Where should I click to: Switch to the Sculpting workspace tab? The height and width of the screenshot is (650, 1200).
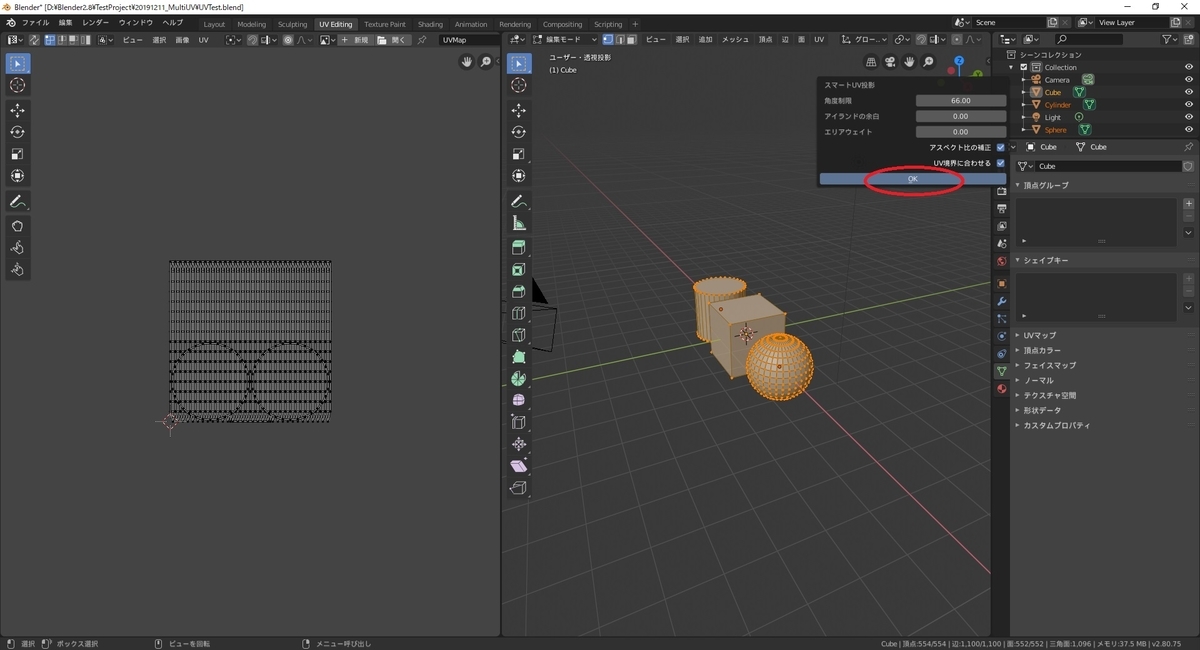pyautogui.click(x=293, y=24)
